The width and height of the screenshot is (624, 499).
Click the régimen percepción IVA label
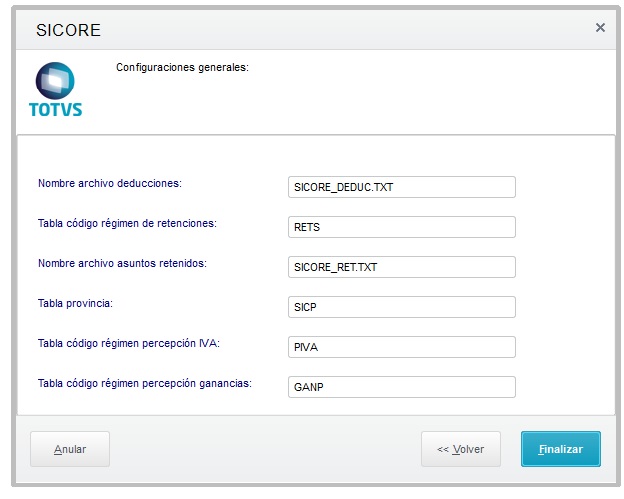(129, 343)
